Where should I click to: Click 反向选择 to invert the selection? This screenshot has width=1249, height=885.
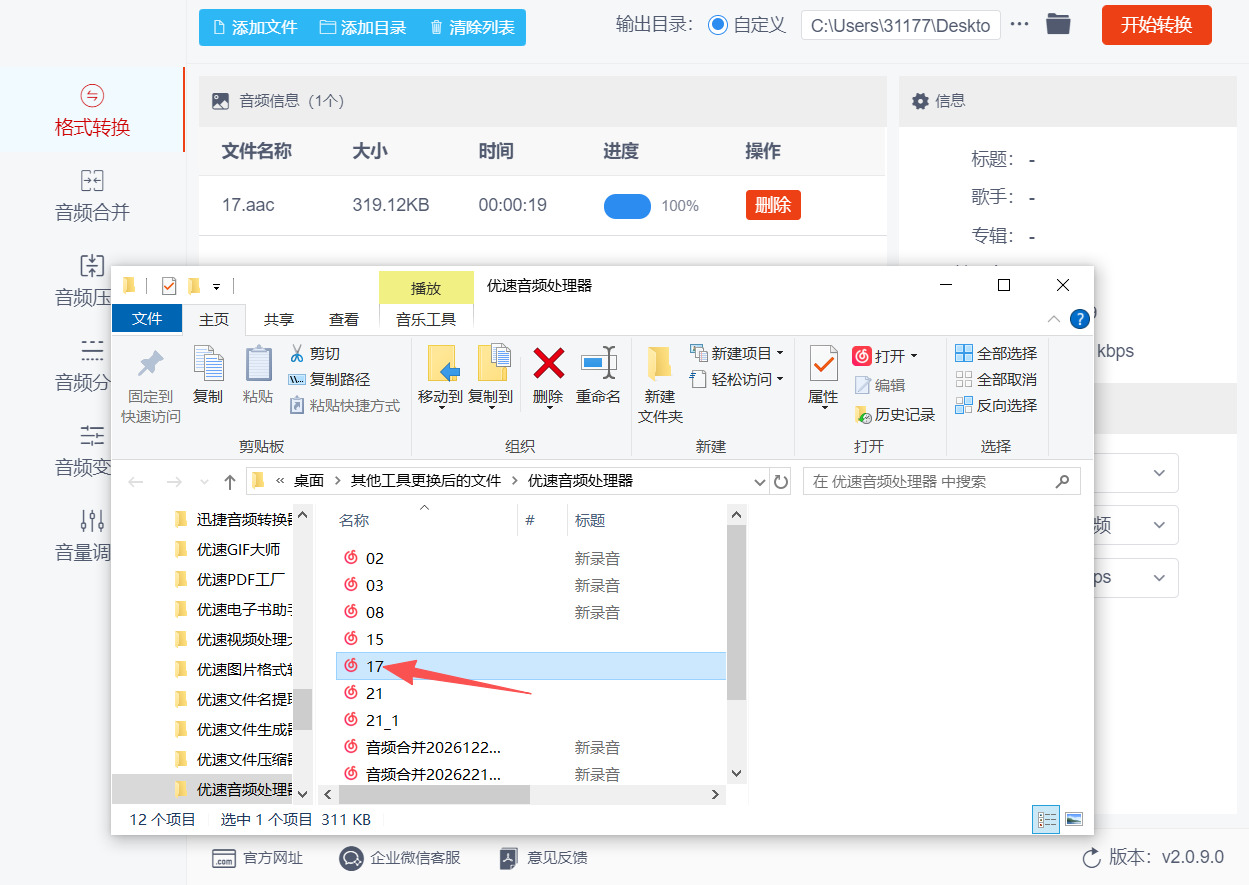[1002, 405]
